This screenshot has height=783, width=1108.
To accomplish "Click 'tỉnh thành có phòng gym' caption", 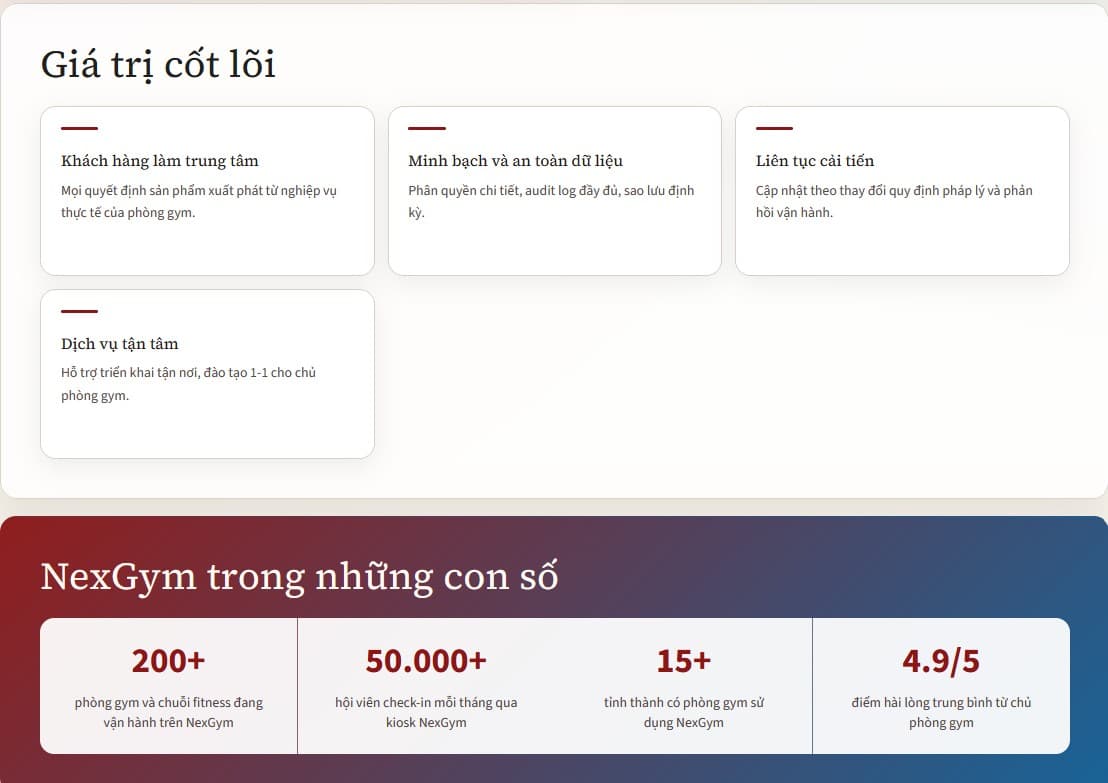I will [x=683, y=712].
